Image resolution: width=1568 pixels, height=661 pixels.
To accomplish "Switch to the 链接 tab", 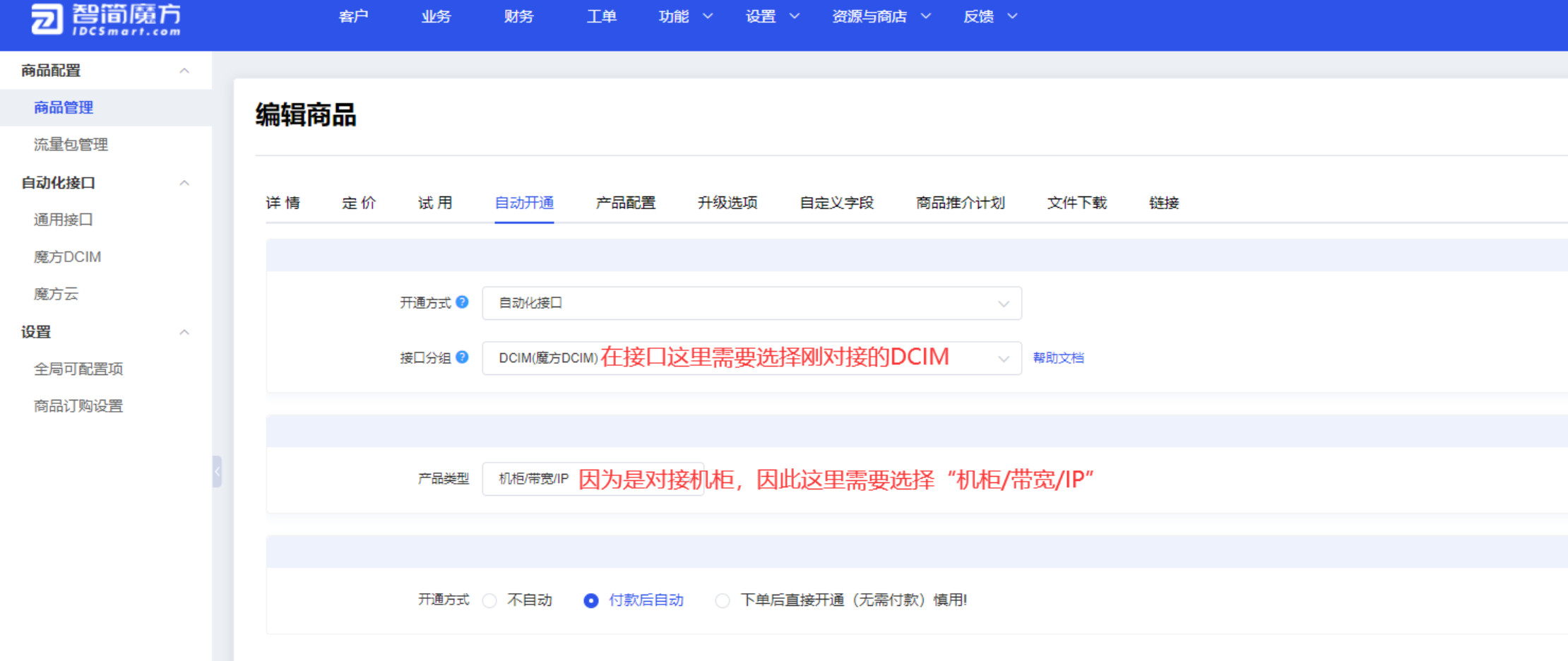I will [1164, 203].
